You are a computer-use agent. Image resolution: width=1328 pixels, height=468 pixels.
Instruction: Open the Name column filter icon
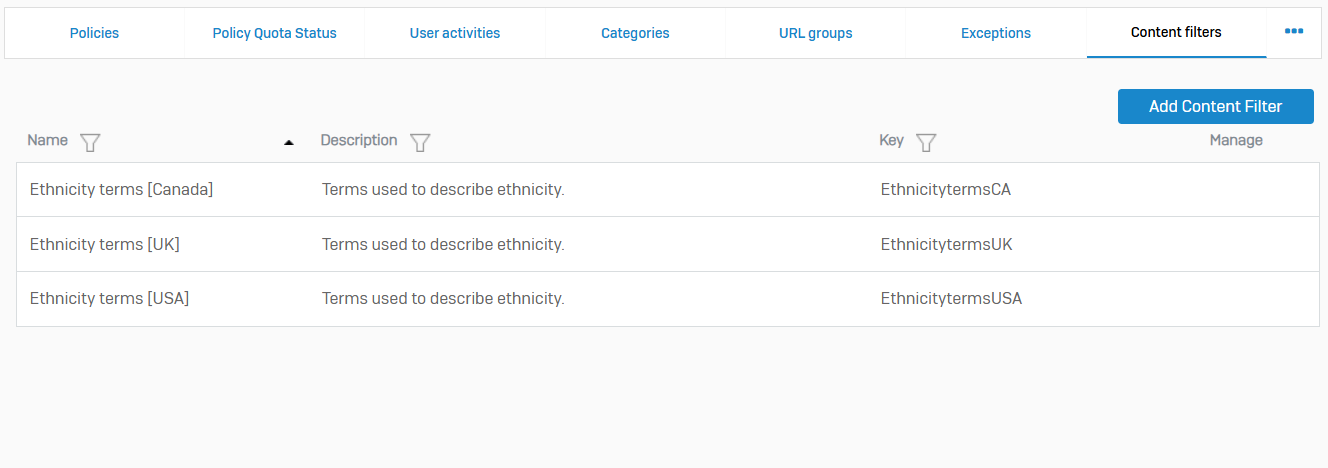(90, 142)
